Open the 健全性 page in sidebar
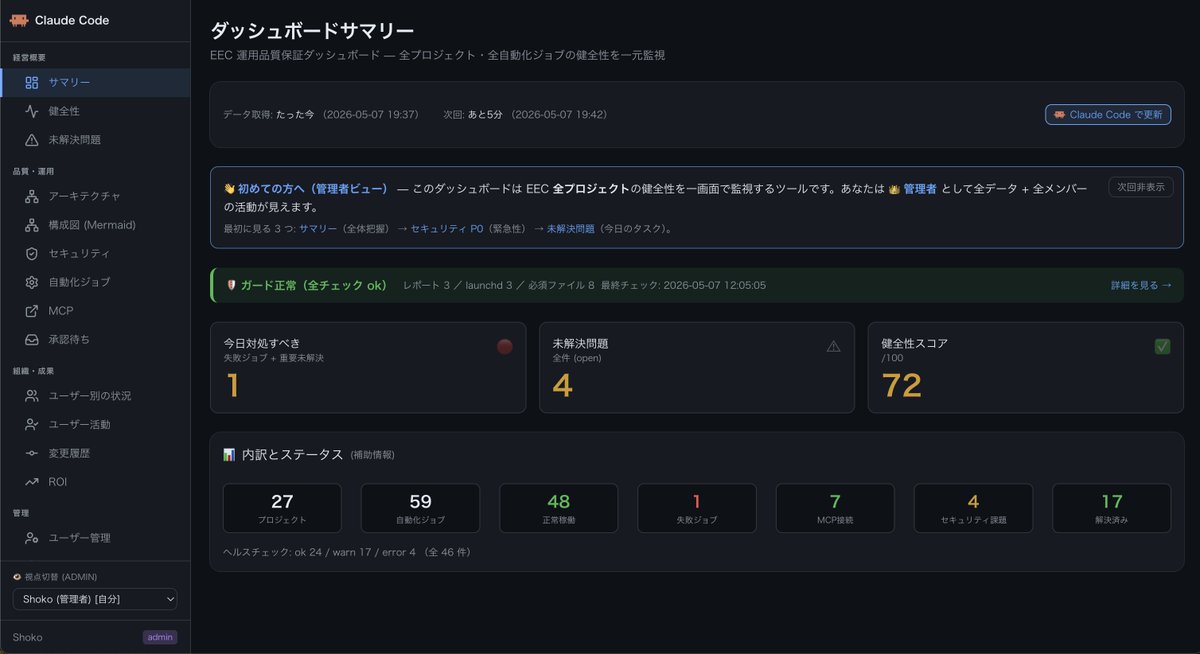 pos(95,111)
